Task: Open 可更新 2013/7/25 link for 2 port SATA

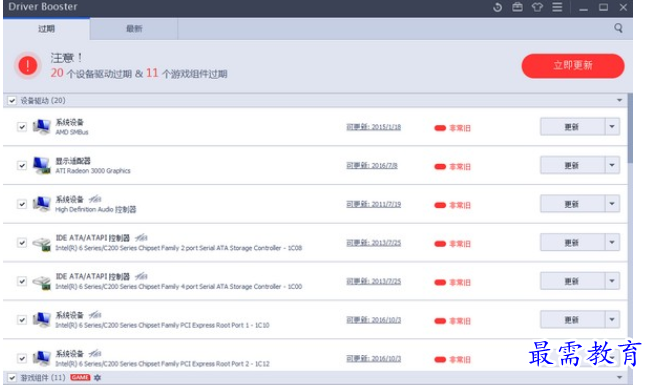Action: [374, 242]
